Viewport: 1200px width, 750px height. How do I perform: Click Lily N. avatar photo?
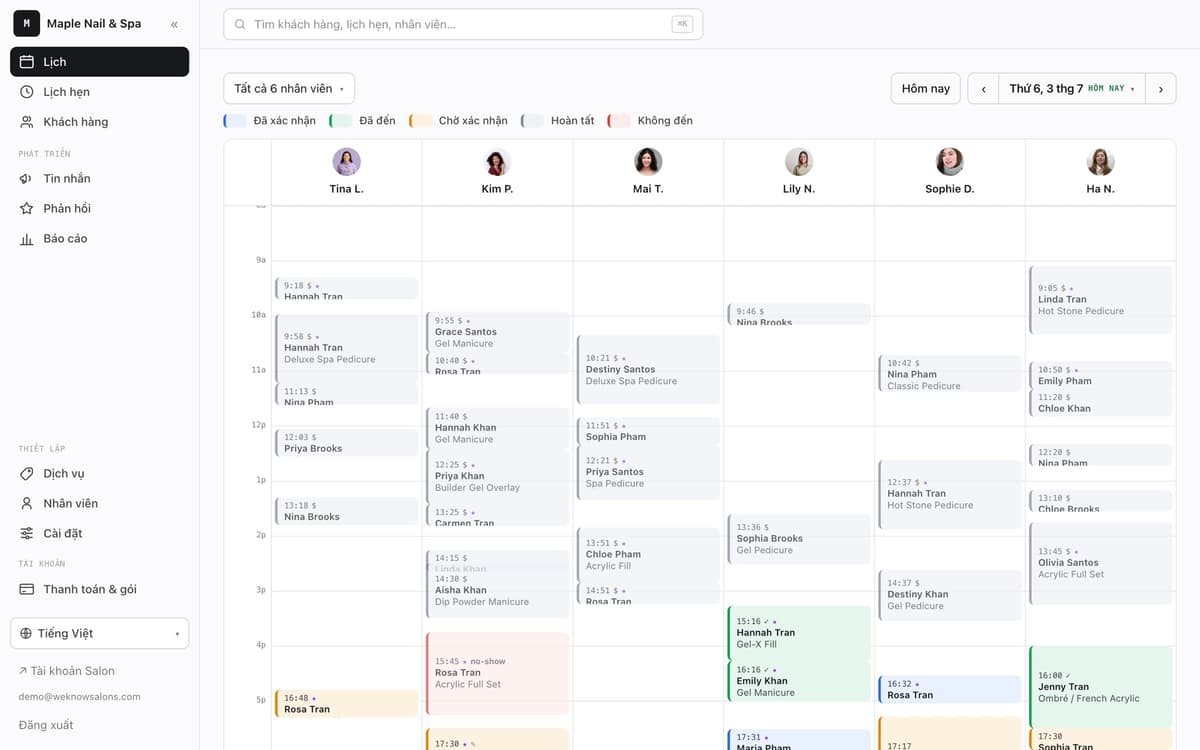click(799, 162)
